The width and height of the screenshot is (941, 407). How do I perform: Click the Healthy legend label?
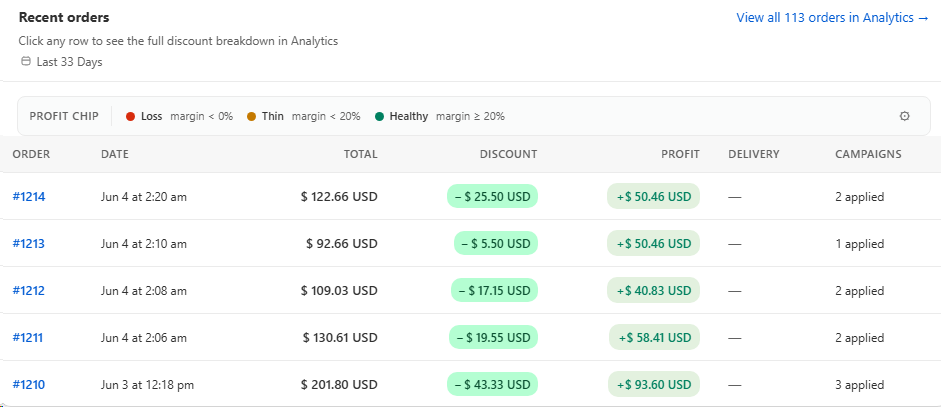coord(409,116)
